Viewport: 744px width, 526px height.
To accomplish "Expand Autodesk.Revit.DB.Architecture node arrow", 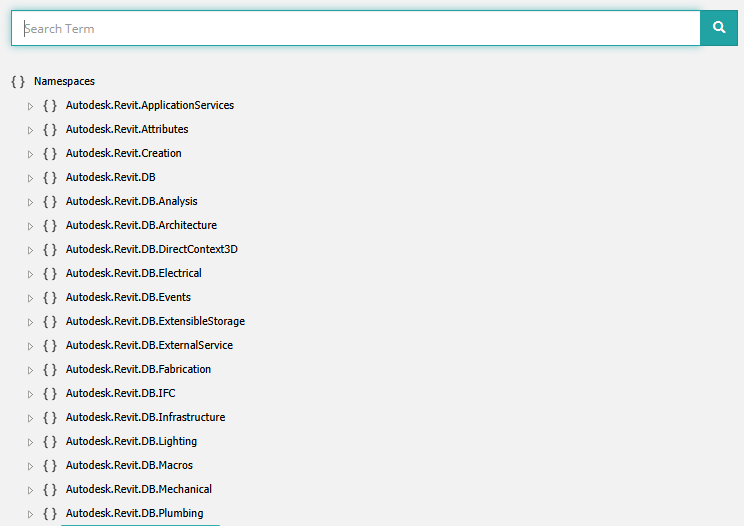I will [30, 226].
